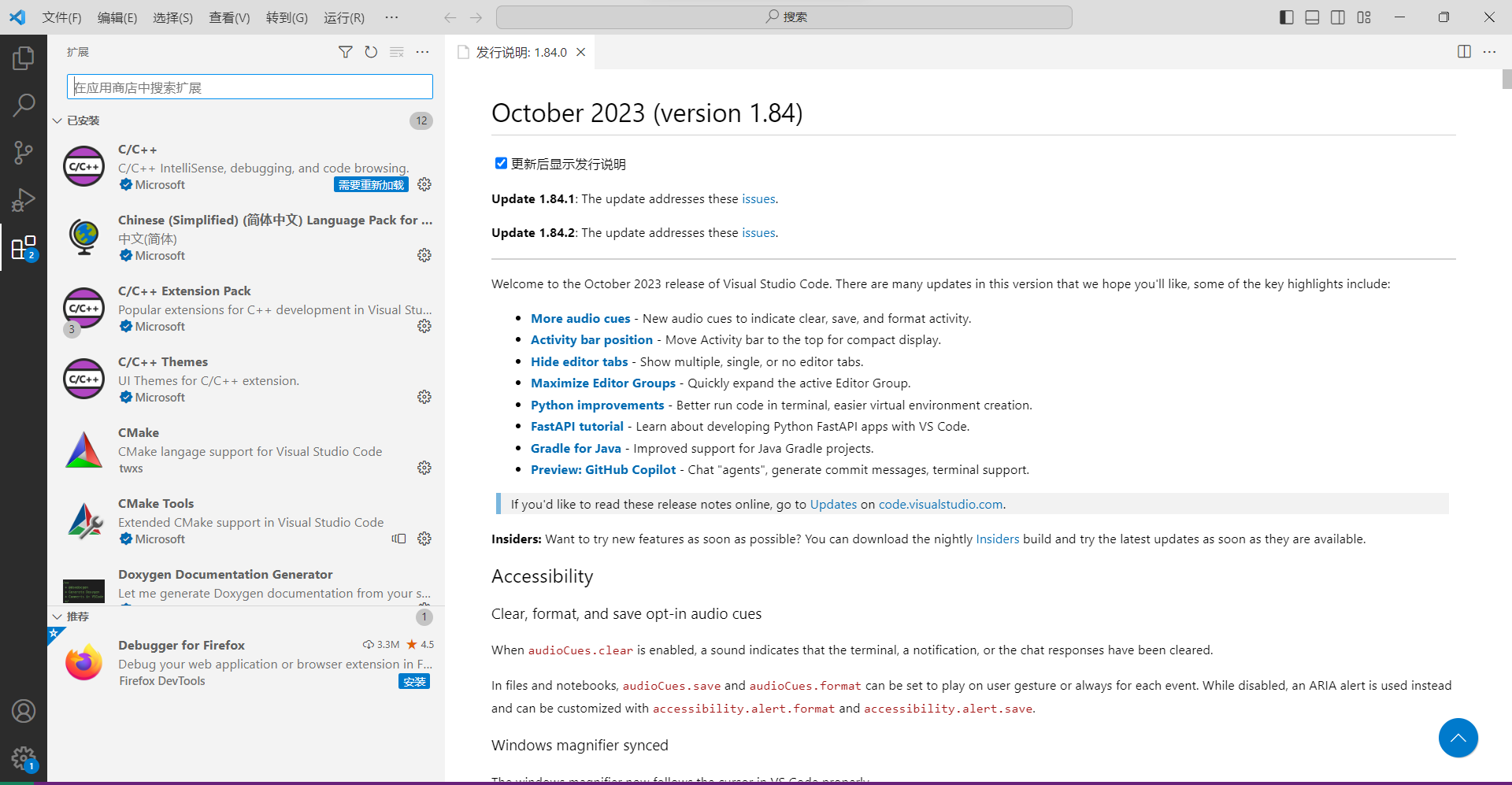The width and height of the screenshot is (1512, 785).
Task: Refresh the extensions list
Action: click(371, 52)
